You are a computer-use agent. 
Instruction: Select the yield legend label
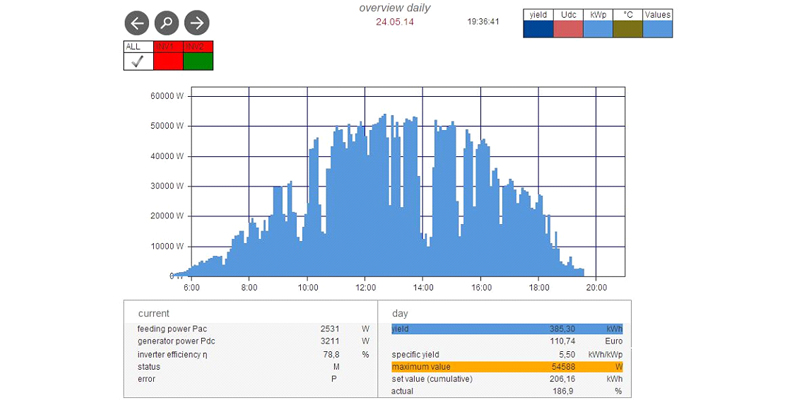(538, 15)
